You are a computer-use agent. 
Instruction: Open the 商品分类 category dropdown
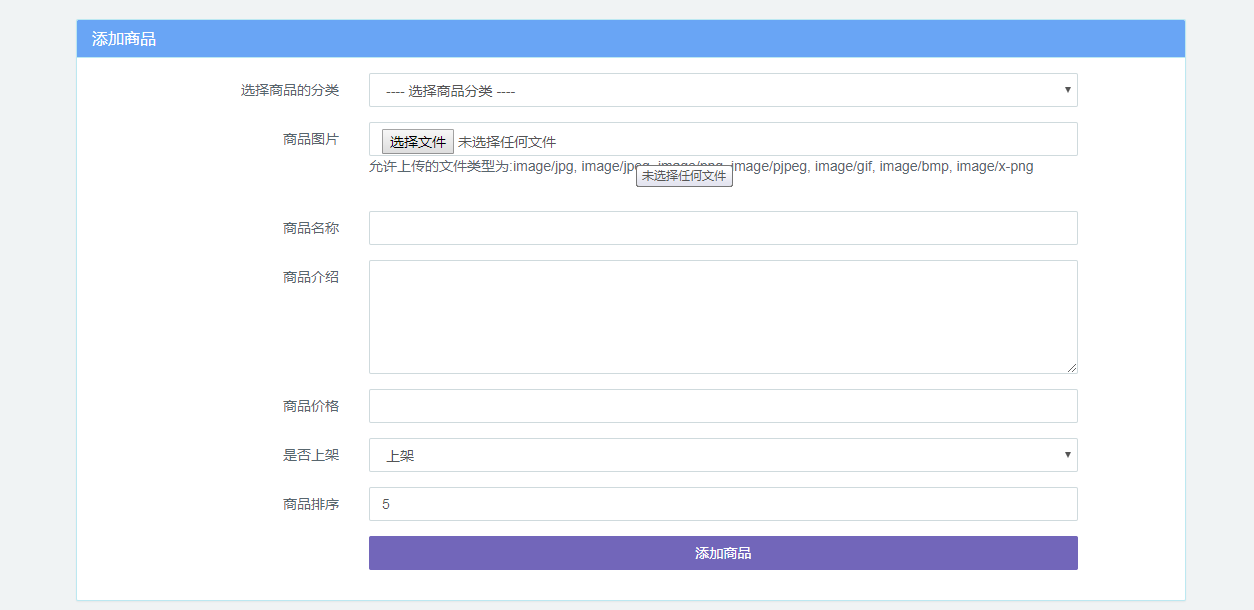coord(722,90)
